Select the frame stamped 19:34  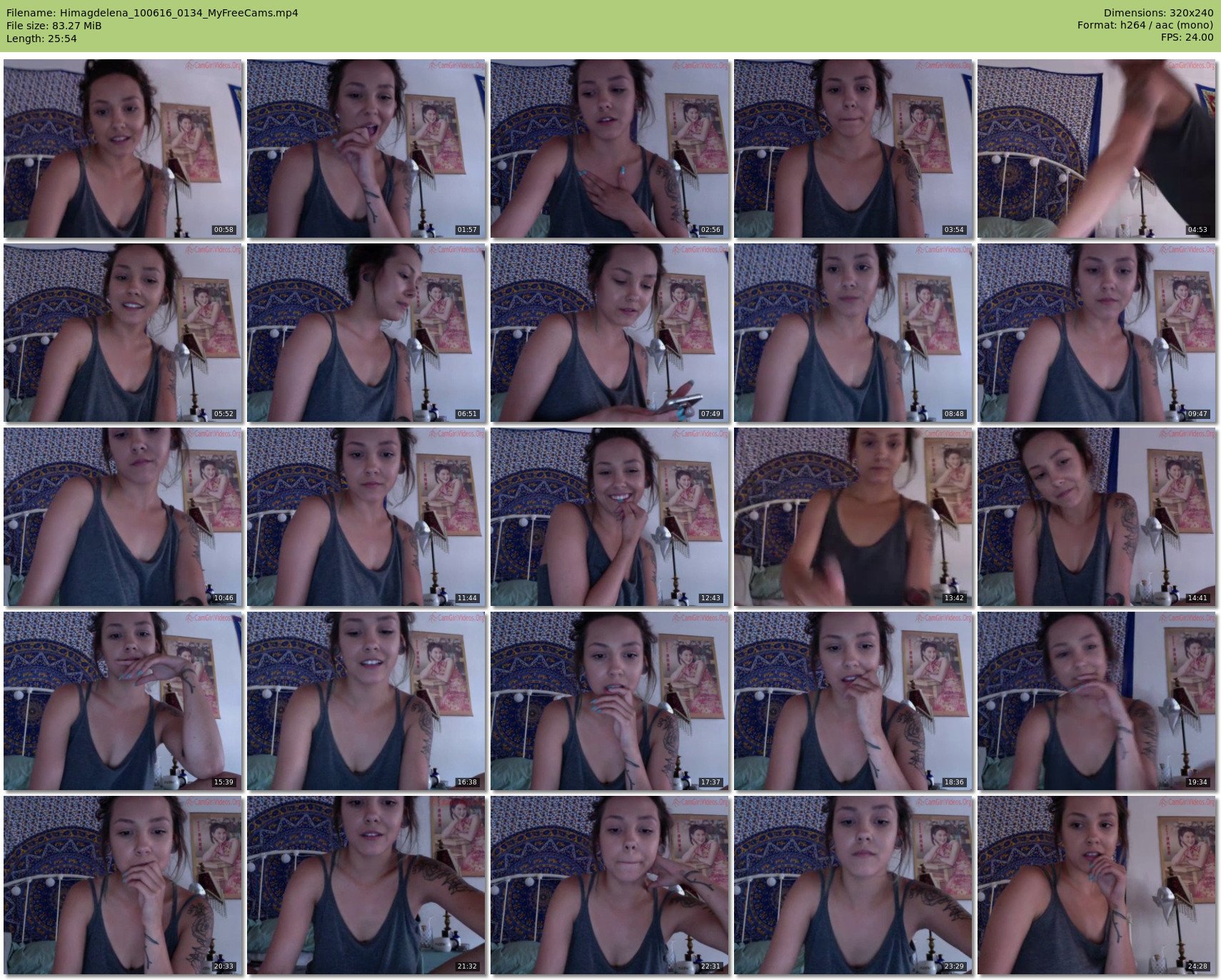point(1097,701)
